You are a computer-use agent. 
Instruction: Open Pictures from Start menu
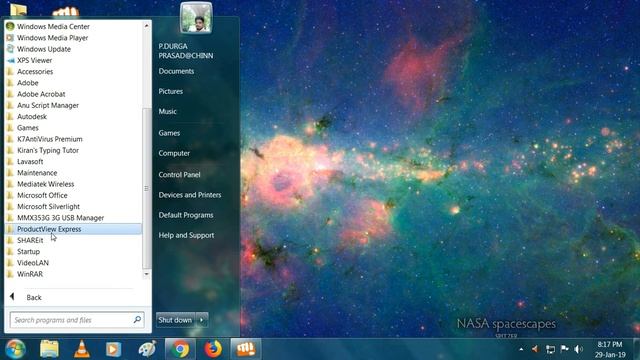171,91
